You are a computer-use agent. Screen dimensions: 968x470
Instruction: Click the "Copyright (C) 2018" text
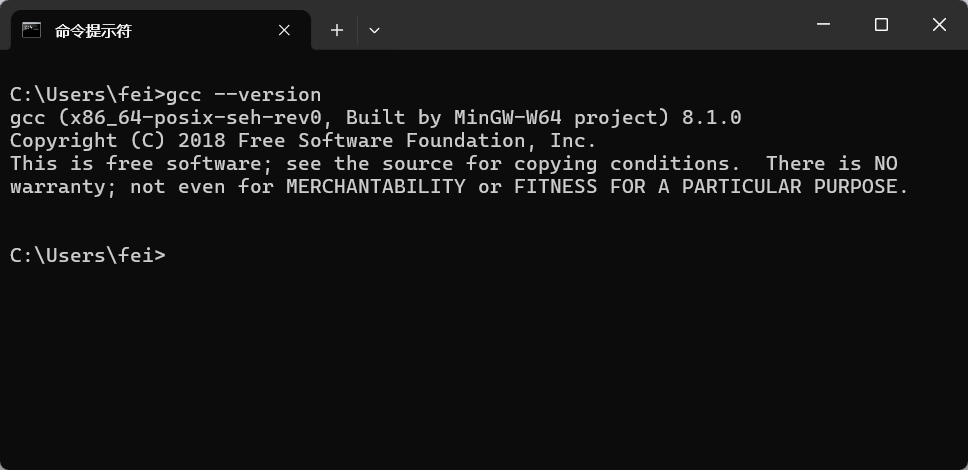(118, 141)
